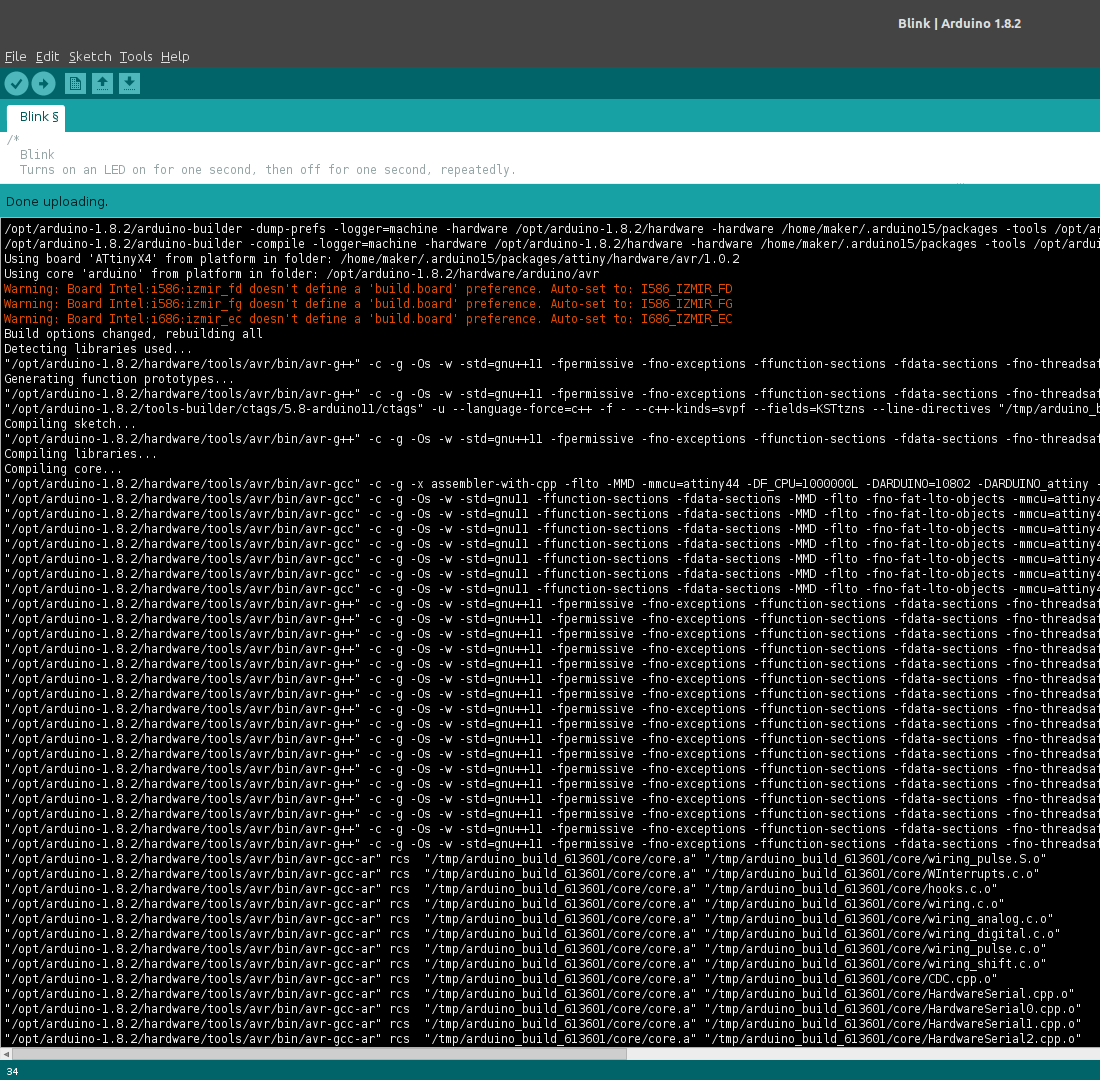Click the HardwareSerial.cpp.o archive line
Image resolution: width=1100 pixels, height=1080 pixels.
tap(539, 994)
